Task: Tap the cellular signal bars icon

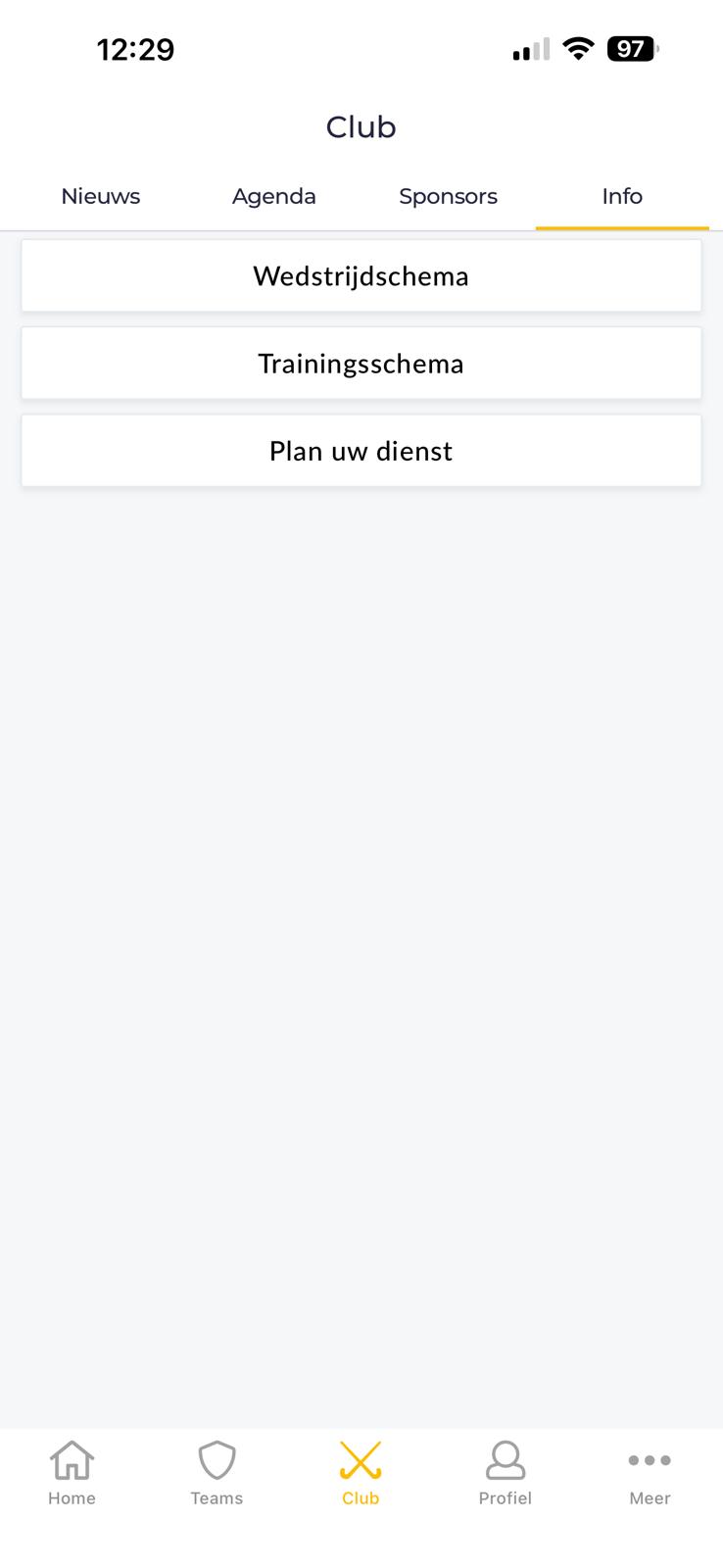Action: [530, 50]
